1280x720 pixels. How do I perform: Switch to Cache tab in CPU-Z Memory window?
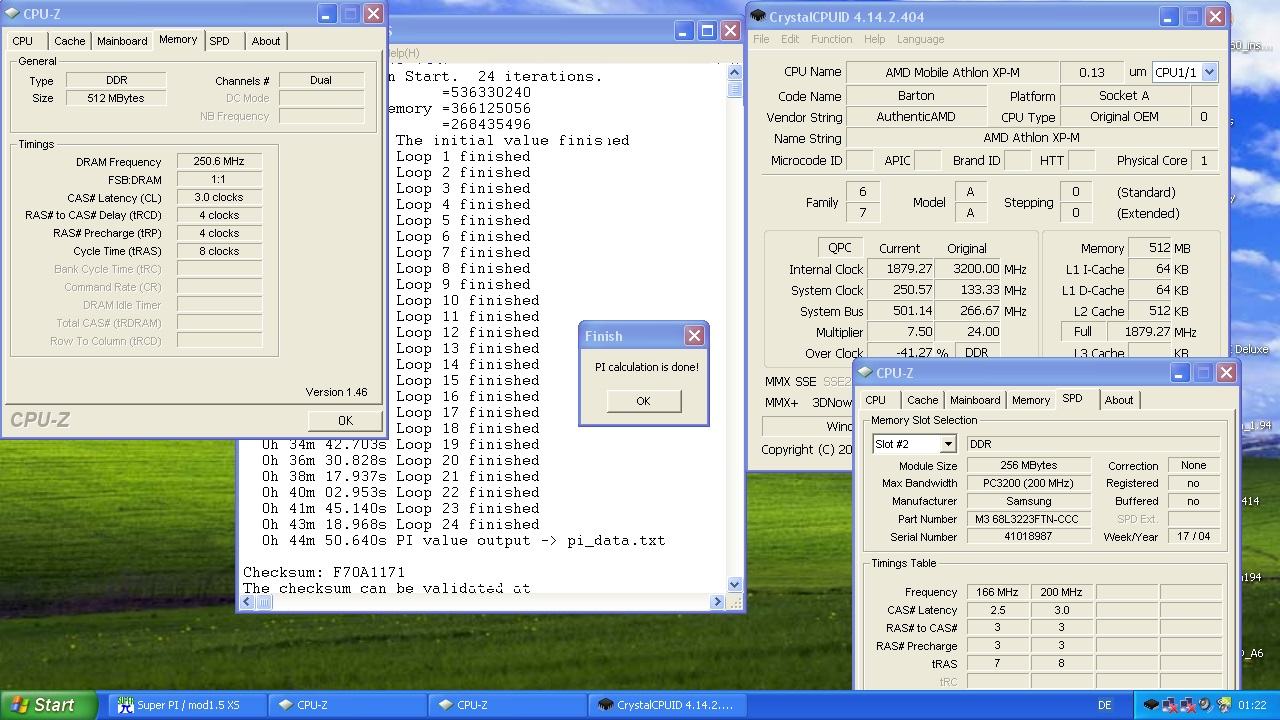pyautogui.click(x=69, y=41)
